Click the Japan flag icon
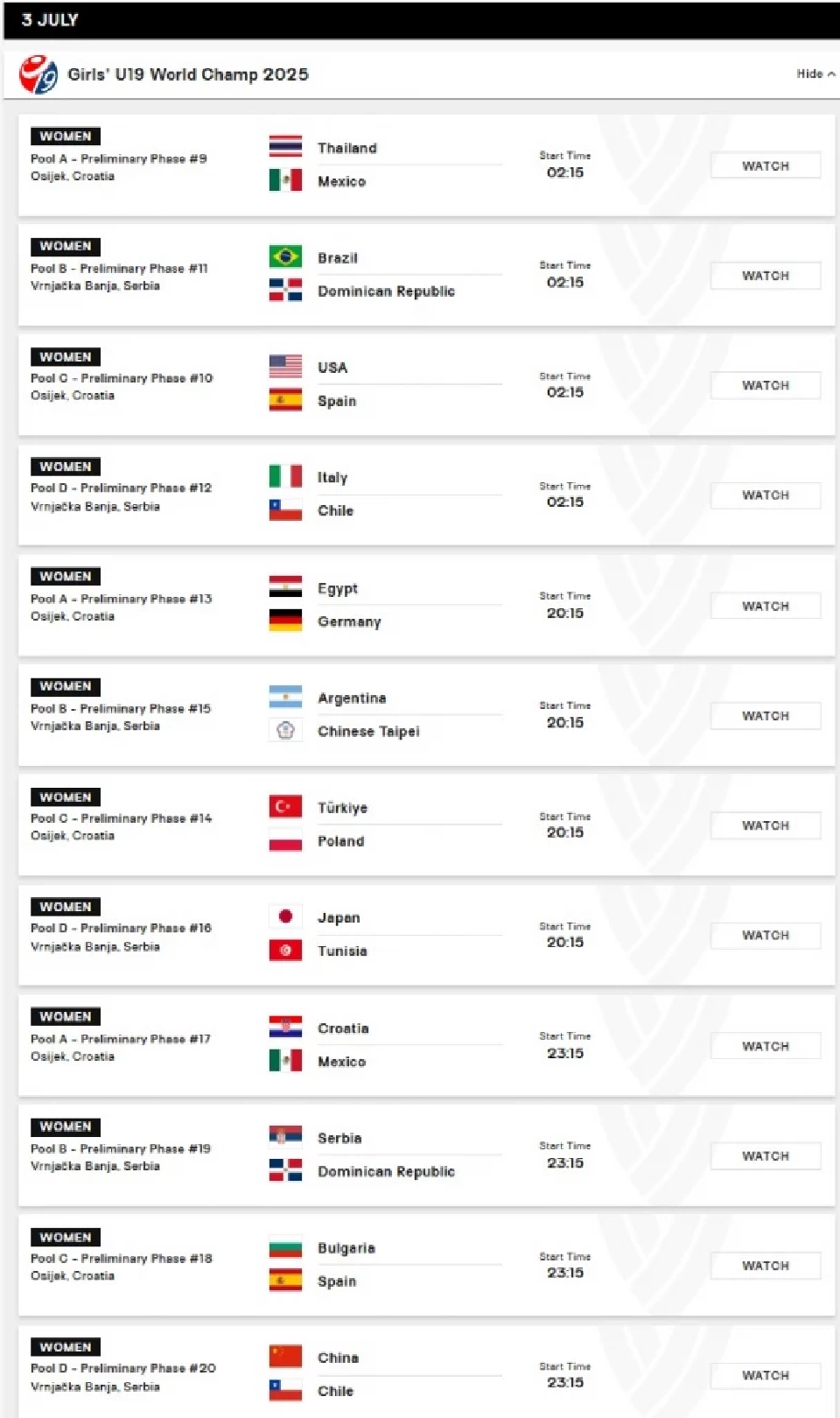 click(284, 916)
